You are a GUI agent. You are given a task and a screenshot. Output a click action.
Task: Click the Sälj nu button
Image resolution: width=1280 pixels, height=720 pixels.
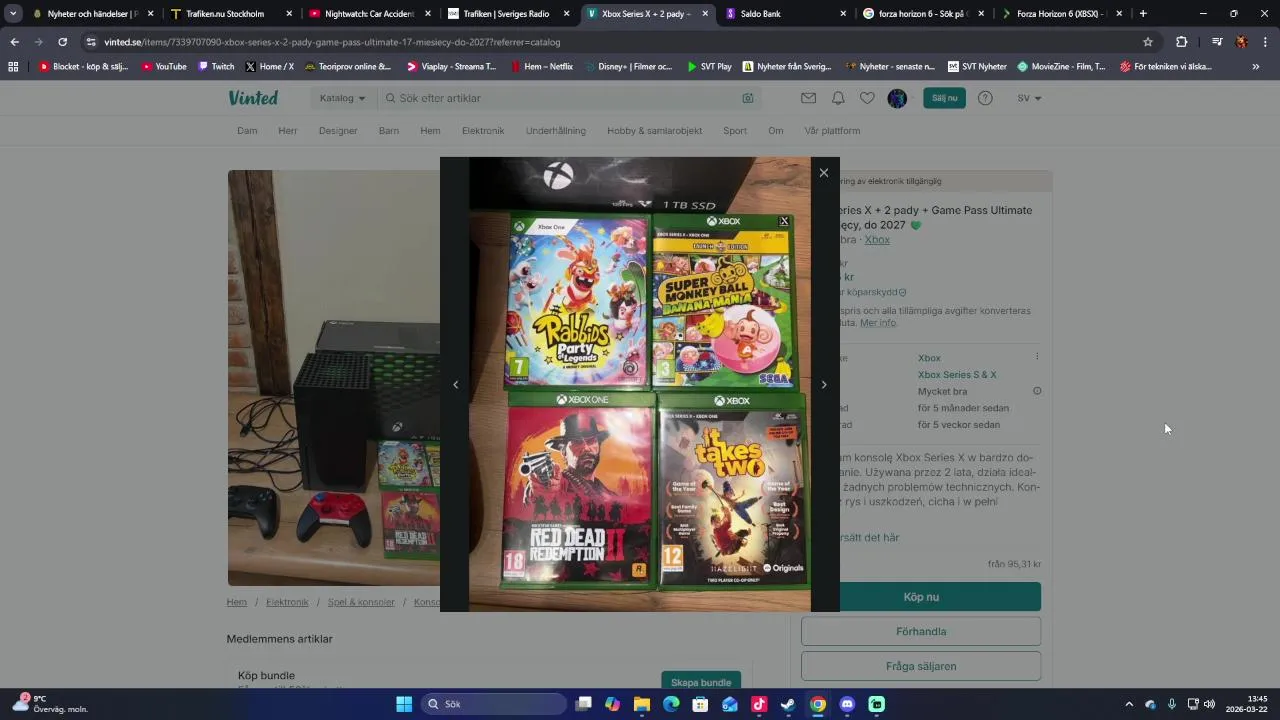944,98
